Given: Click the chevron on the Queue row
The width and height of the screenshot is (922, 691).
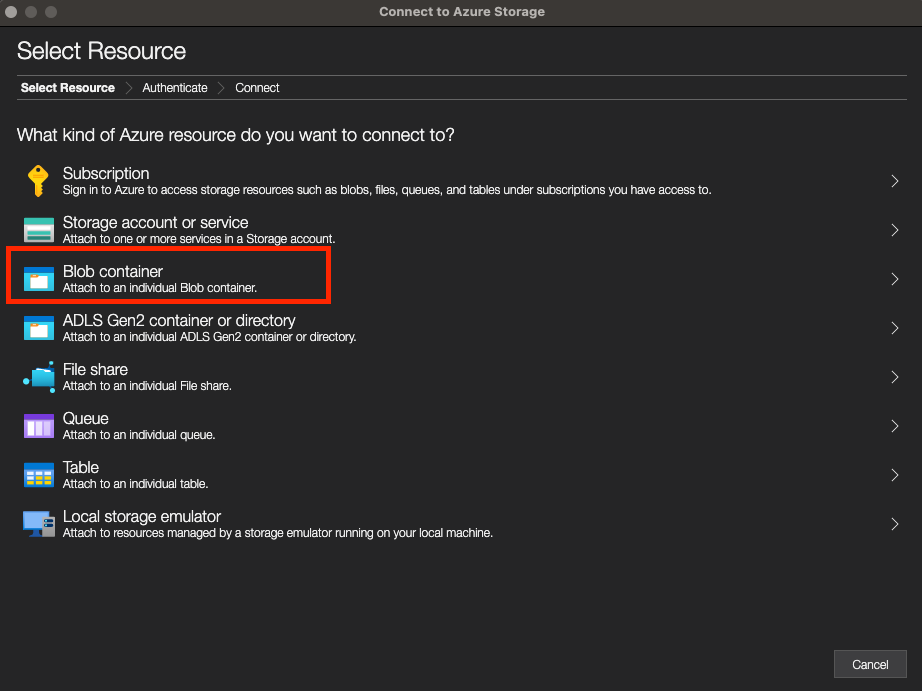Looking at the screenshot, I should point(894,426).
